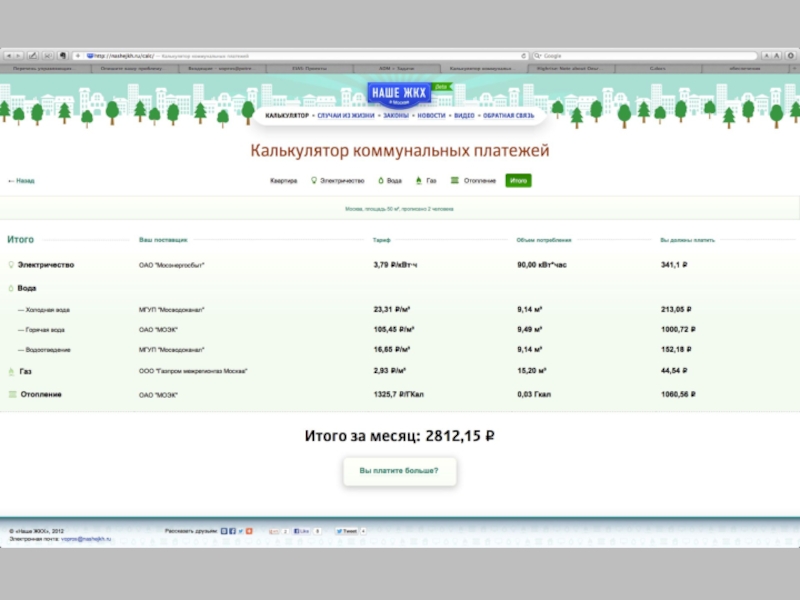This screenshot has height=600, width=800.
Task: Click the supplier ООО Газпром межрегионгаз Москва
Action: [x=193, y=371]
